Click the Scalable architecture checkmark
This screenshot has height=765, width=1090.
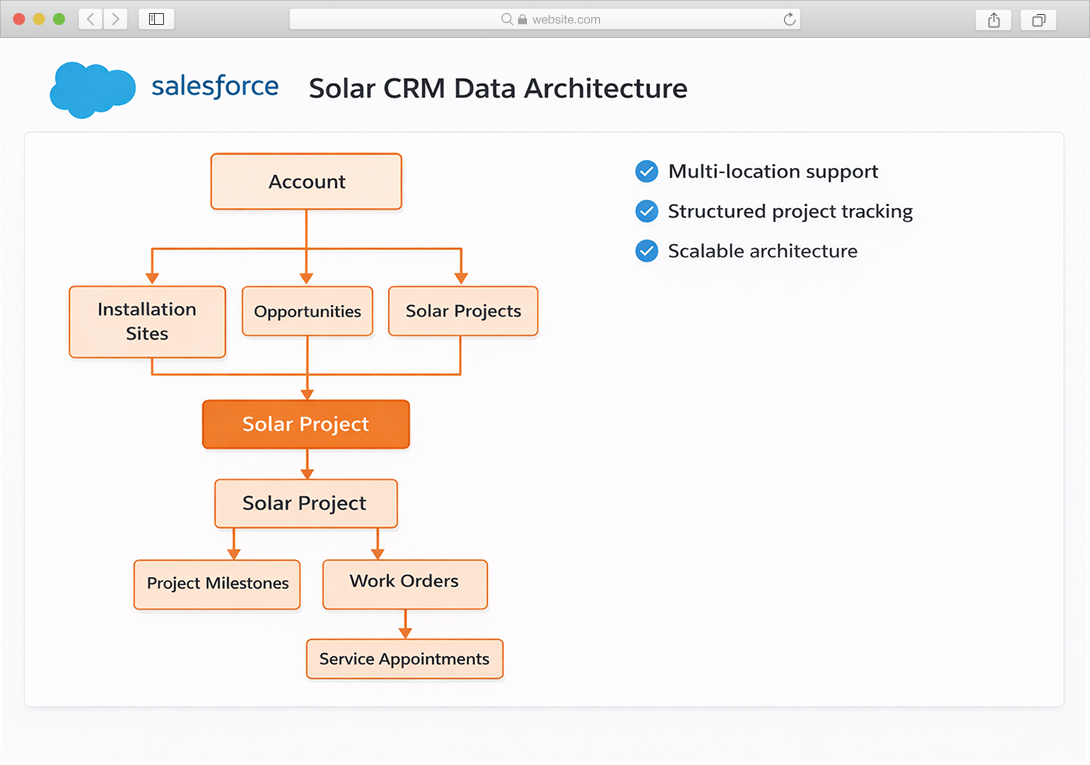pos(646,251)
